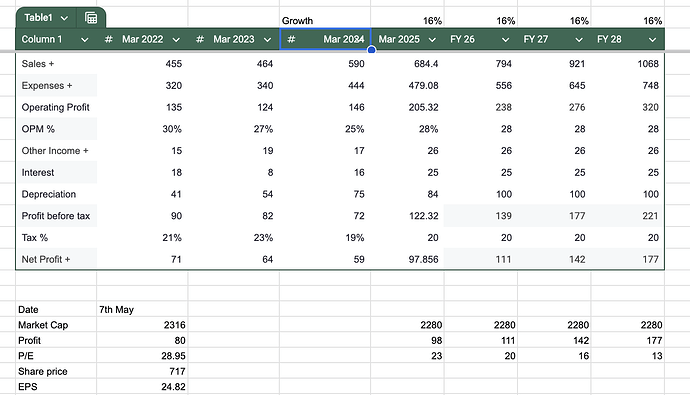Select Operating Profit value 205.32
This screenshot has height=395, width=690.
click(x=423, y=107)
